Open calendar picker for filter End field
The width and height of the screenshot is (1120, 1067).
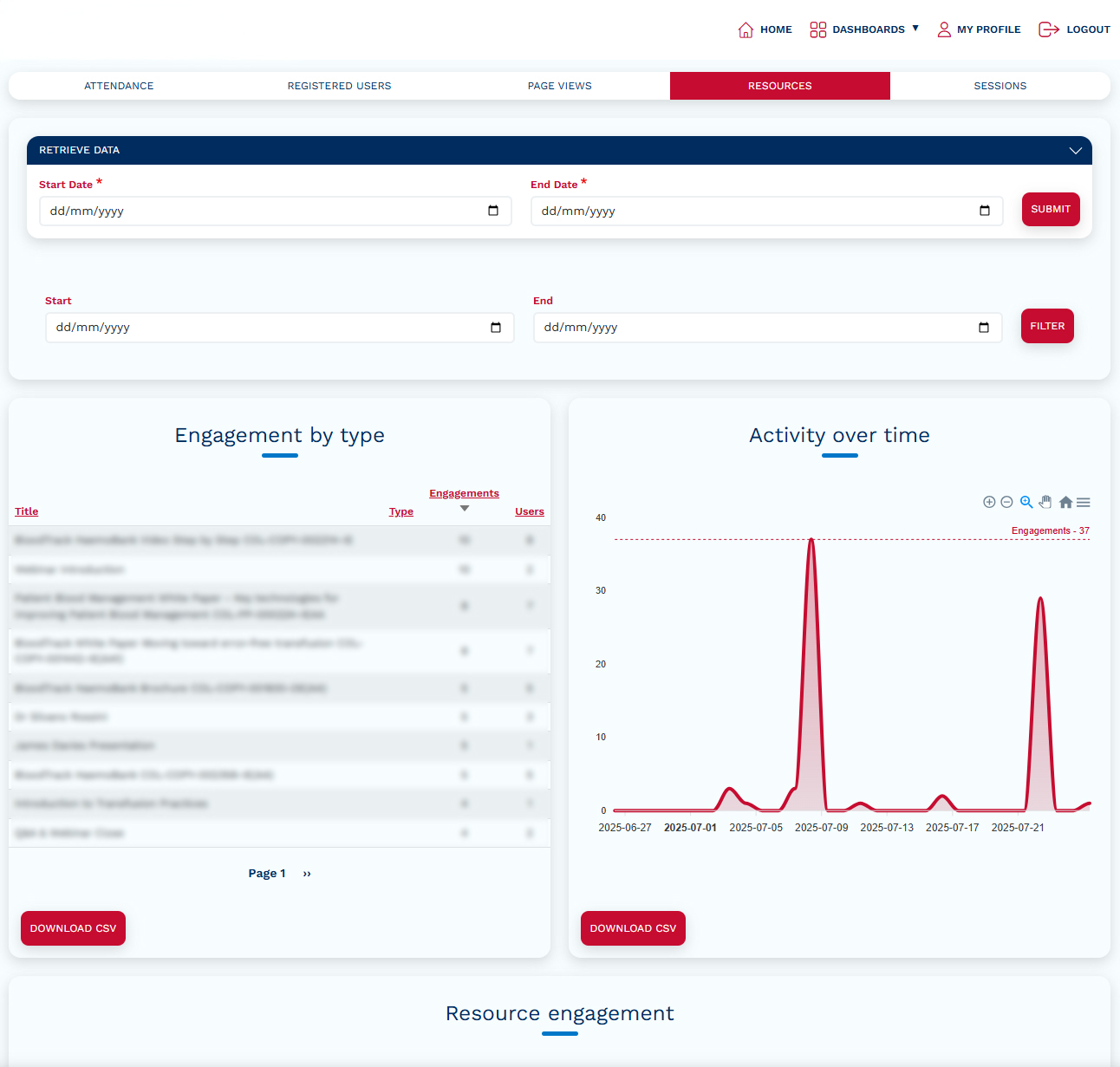click(x=984, y=328)
